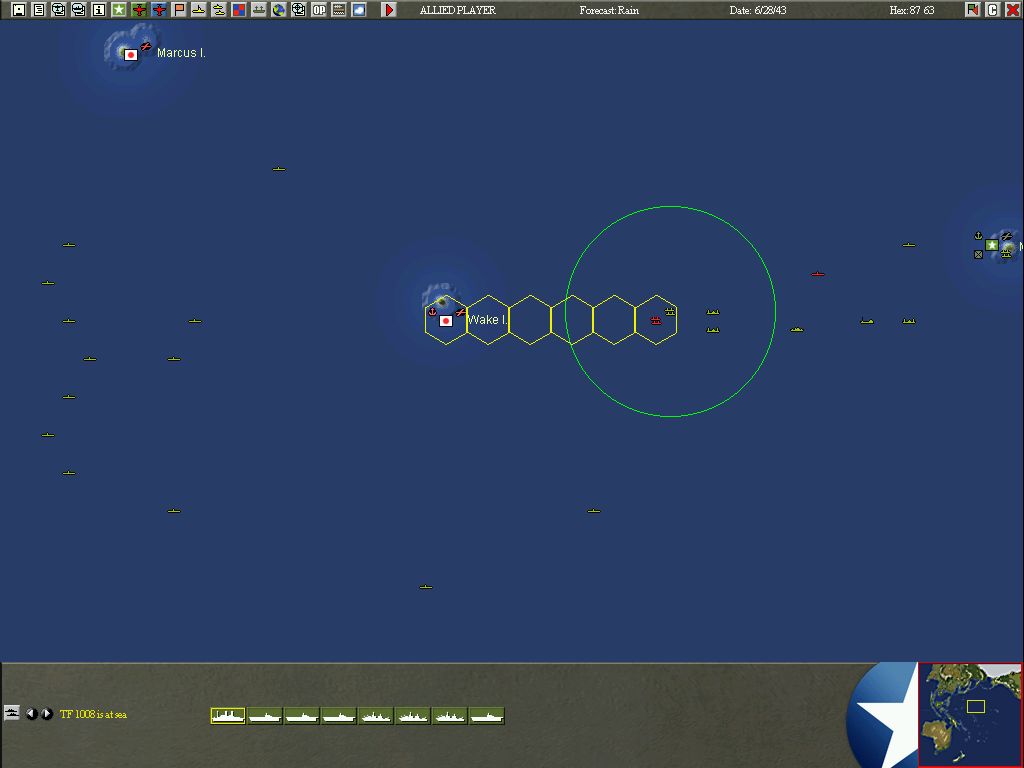Click the red X exit icon

tap(1013, 10)
